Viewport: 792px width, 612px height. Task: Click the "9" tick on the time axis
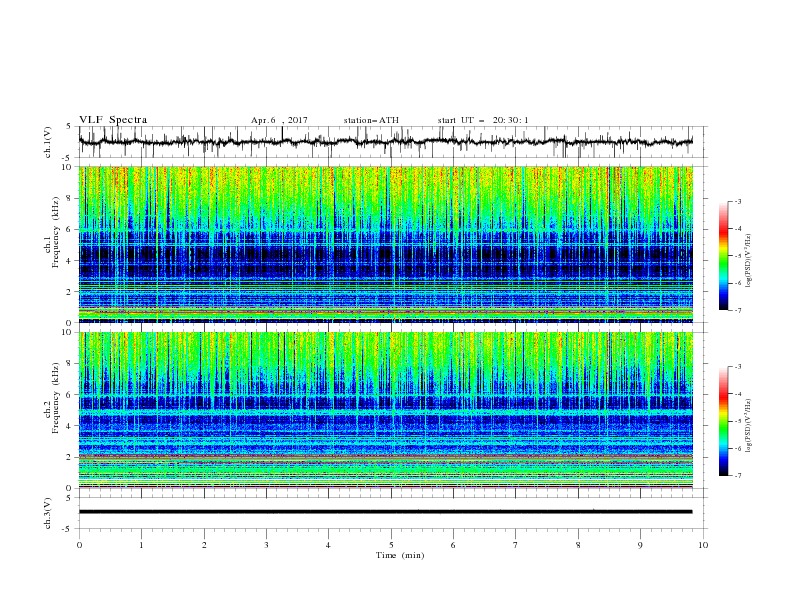(640, 545)
